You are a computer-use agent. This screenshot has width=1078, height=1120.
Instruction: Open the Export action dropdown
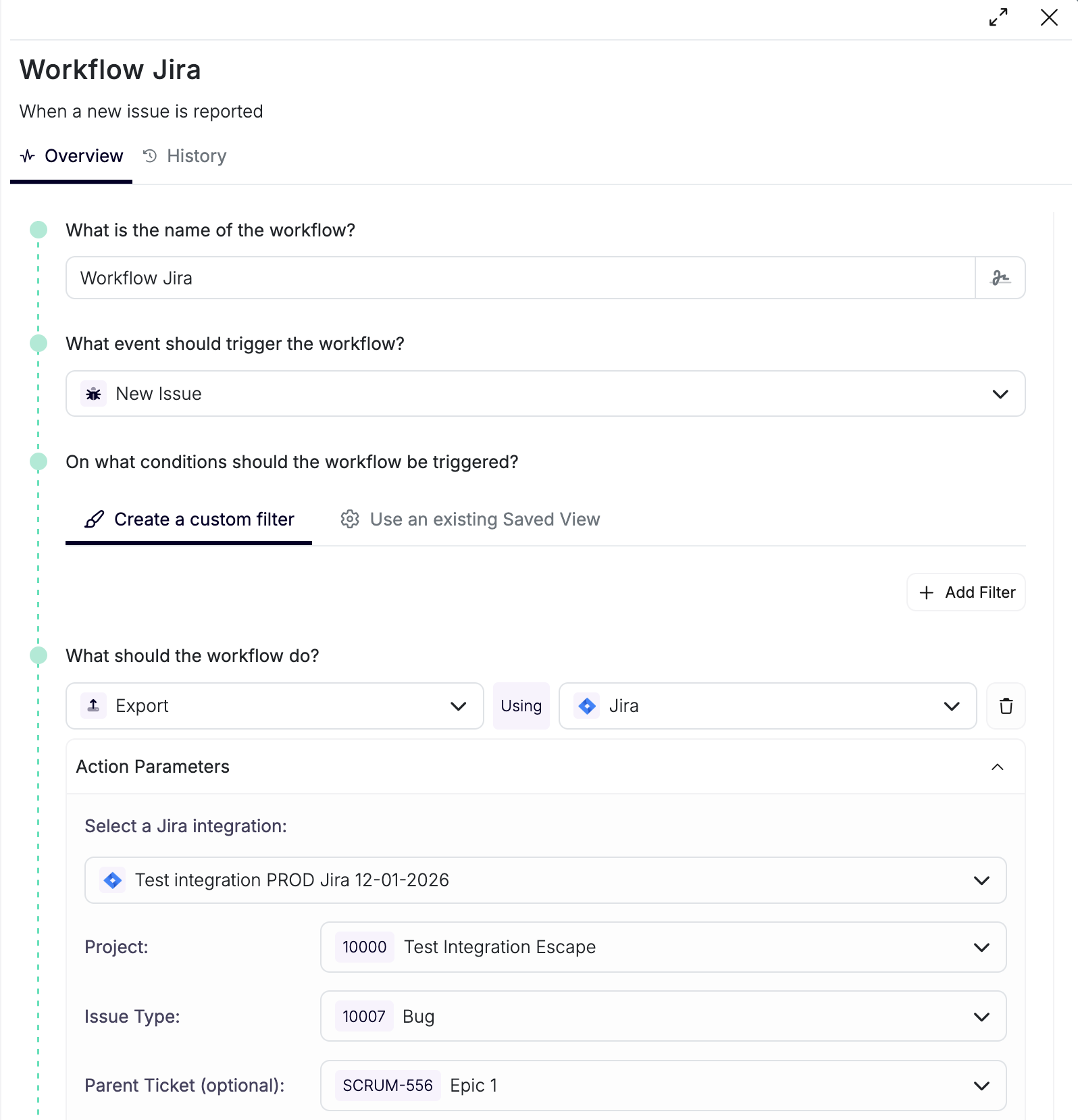[x=275, y=706]
